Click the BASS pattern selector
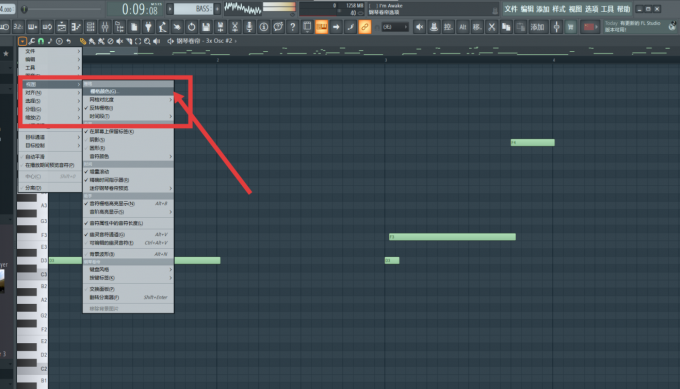The height and width of the screenshot is (389, 680). pos(193,9)
